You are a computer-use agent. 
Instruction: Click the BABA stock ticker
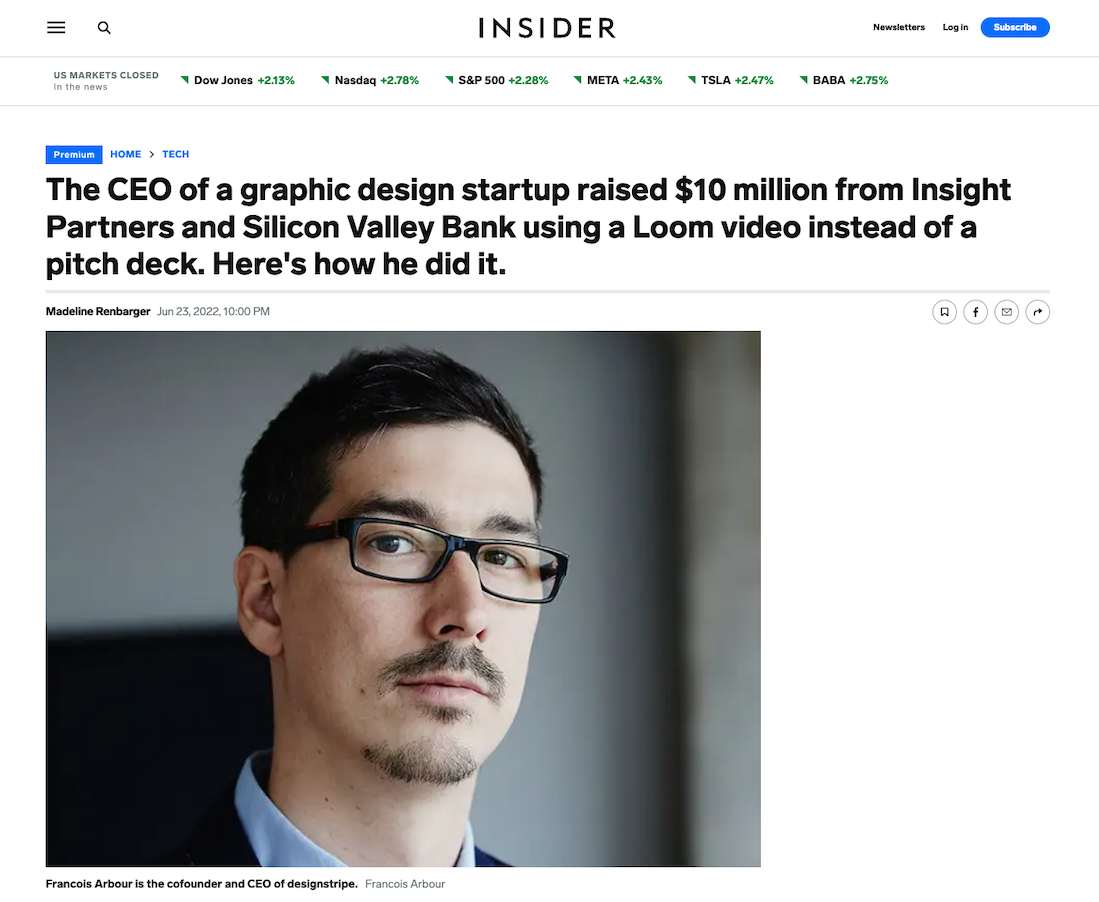[x=844, y=80]
